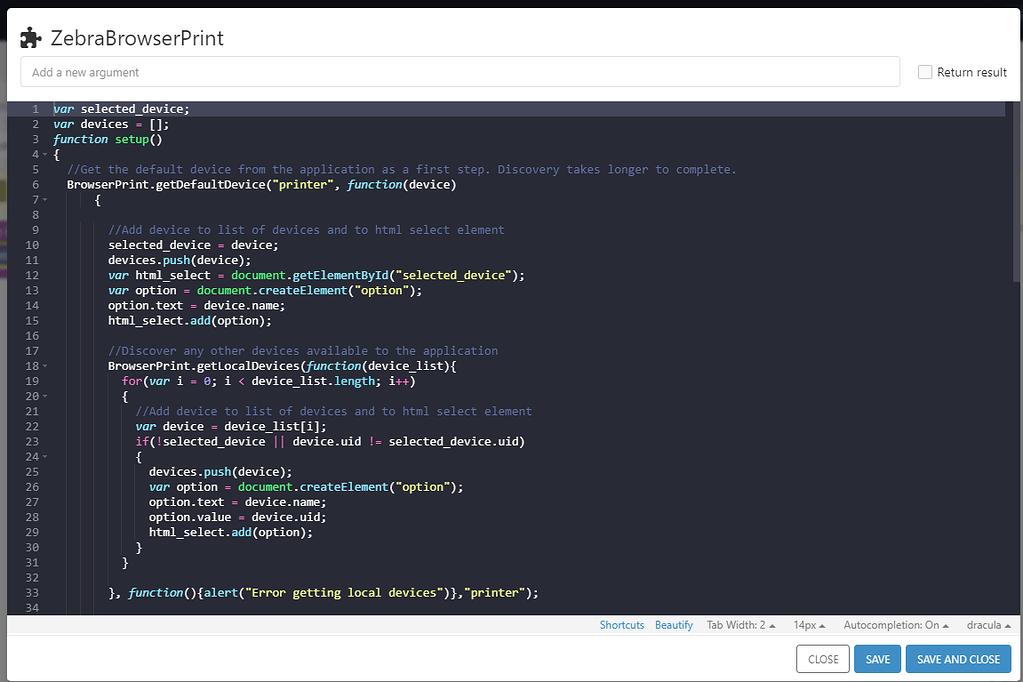Dismiss the dialog with CLOSE
The width and height of the screenshot is (1023, 682).
(822, 659)
